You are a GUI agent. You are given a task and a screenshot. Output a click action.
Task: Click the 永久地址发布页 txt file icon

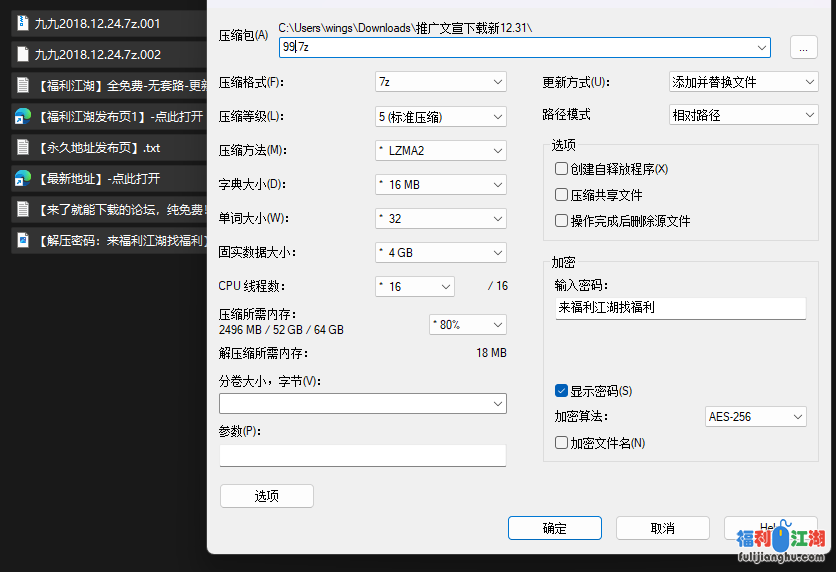22,147
